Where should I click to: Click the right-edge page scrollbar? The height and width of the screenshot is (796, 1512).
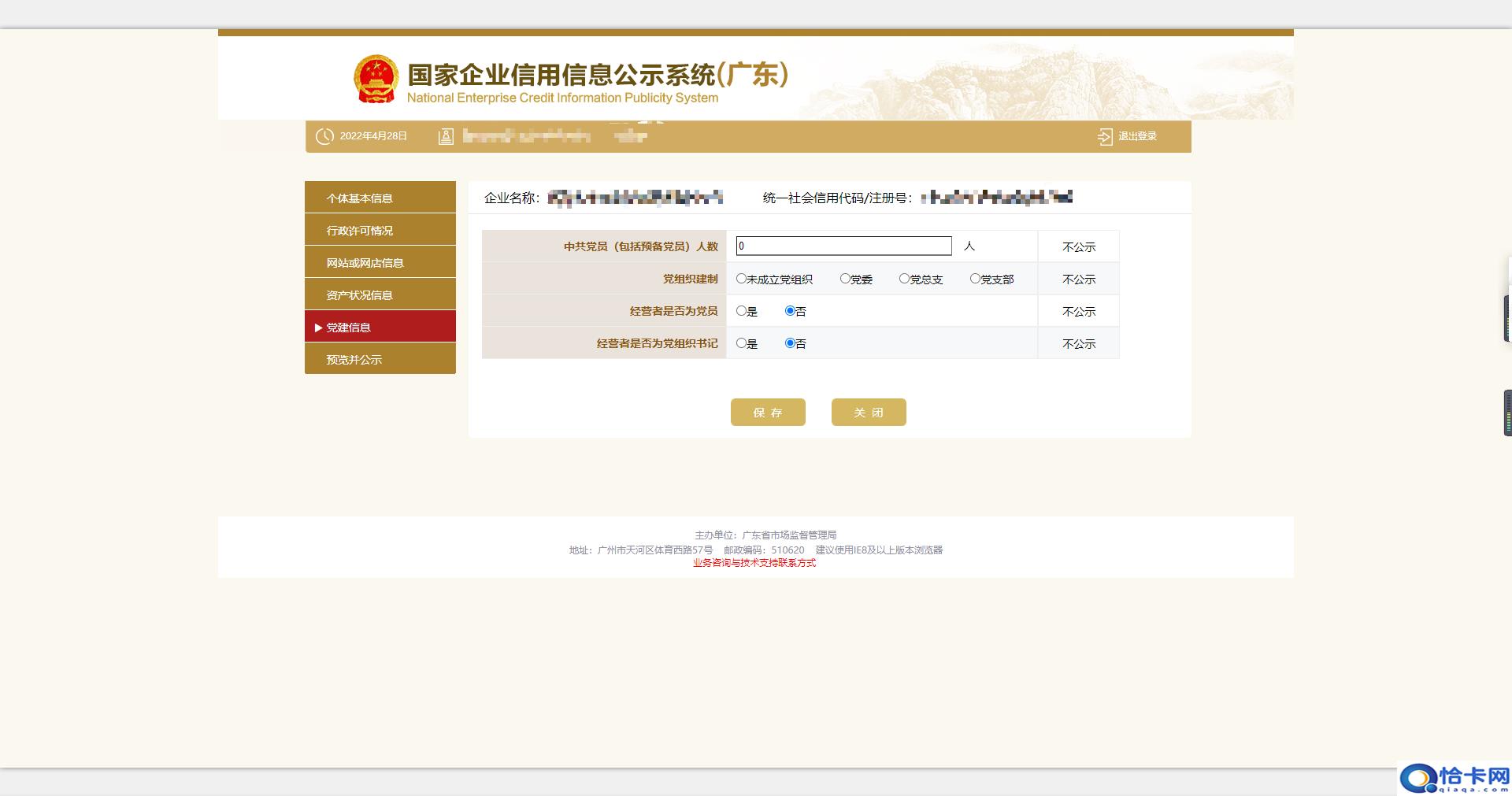coord(1507,315)
